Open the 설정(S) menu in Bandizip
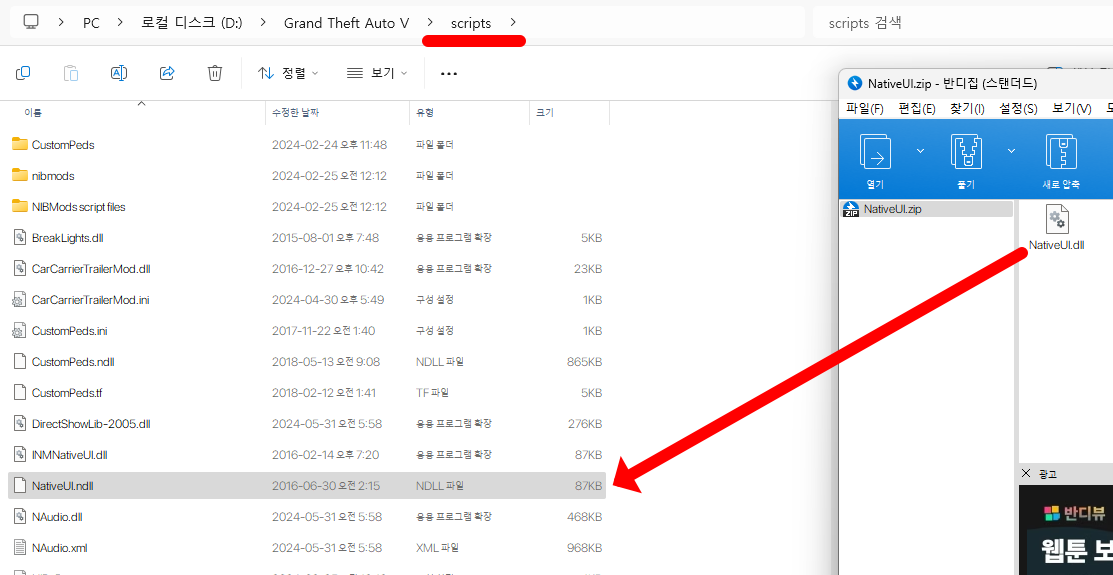This screenshot has width=1113, height=575. (1018, 108)
